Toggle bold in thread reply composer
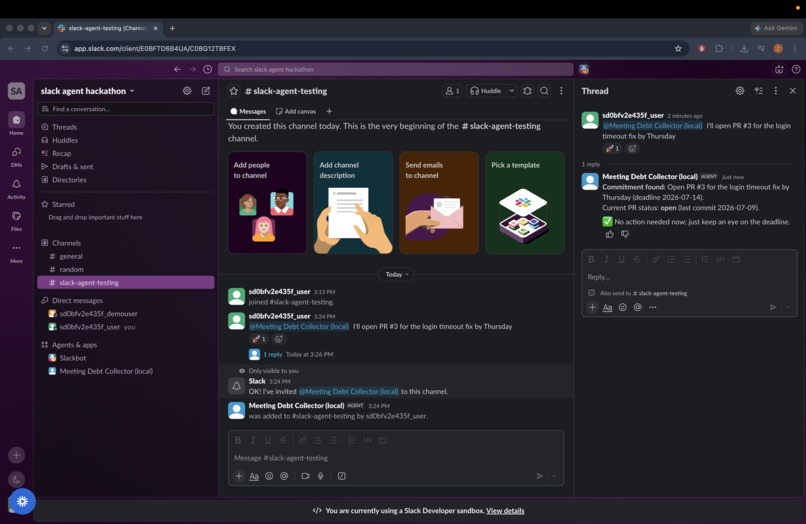The height and width of the screenshot is (524, 806). [591, 259]
